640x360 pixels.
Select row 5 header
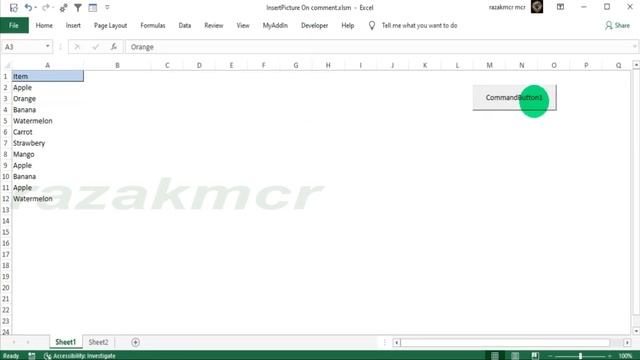tap(6, 121)
